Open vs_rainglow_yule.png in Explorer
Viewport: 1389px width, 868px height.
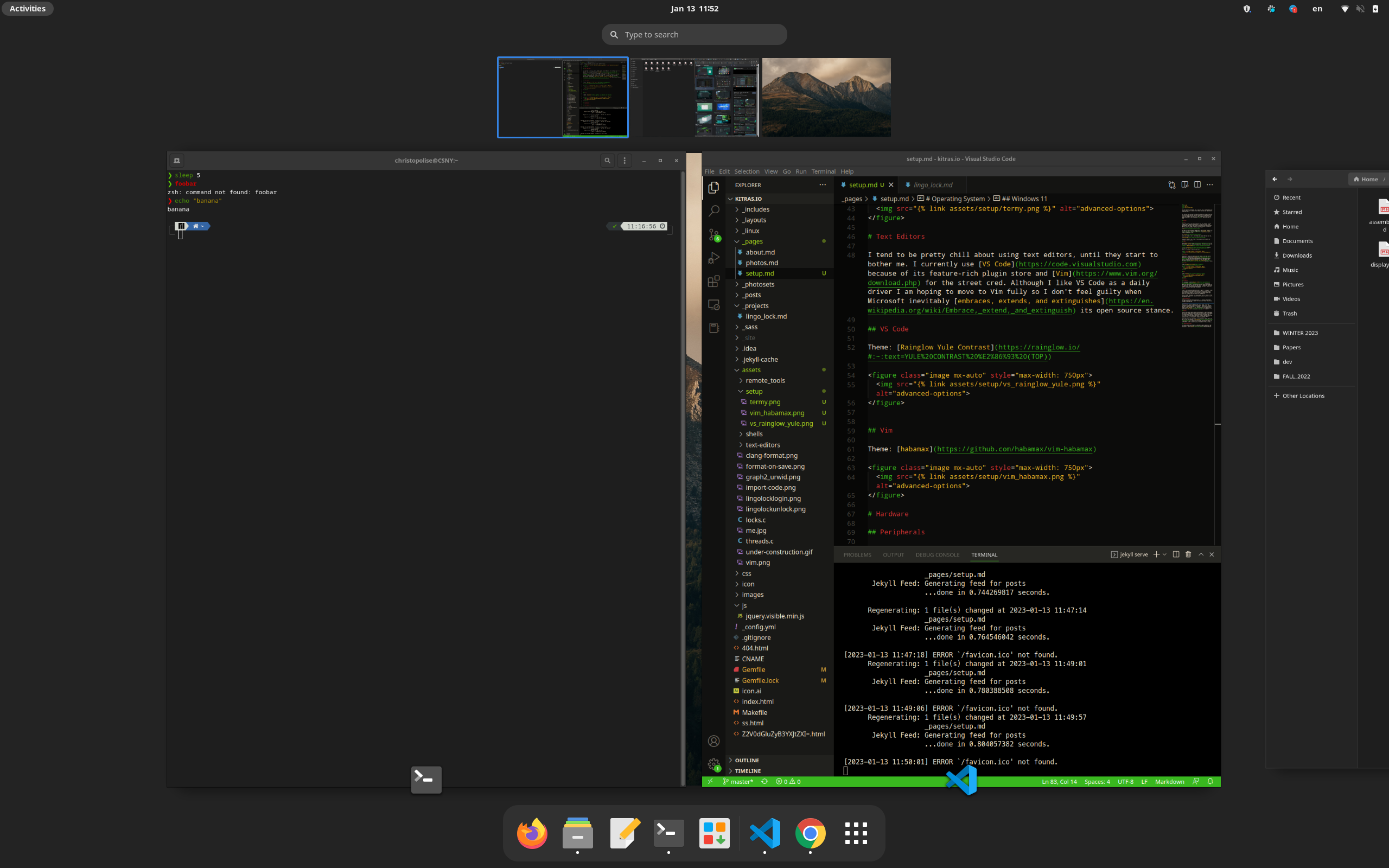tap(781, 424)
